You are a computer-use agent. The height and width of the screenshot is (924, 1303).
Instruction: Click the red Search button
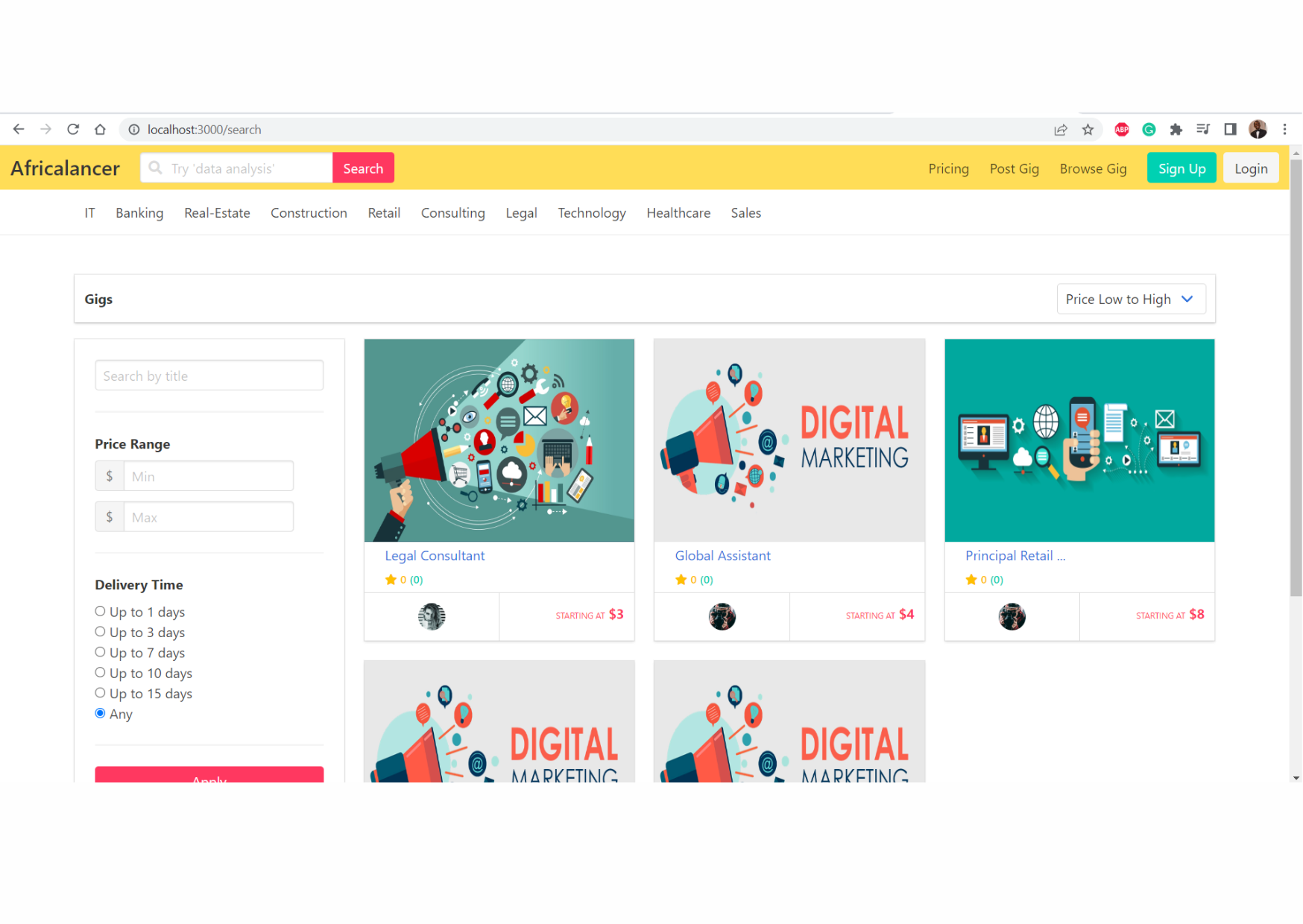click(x=363, y=168)
